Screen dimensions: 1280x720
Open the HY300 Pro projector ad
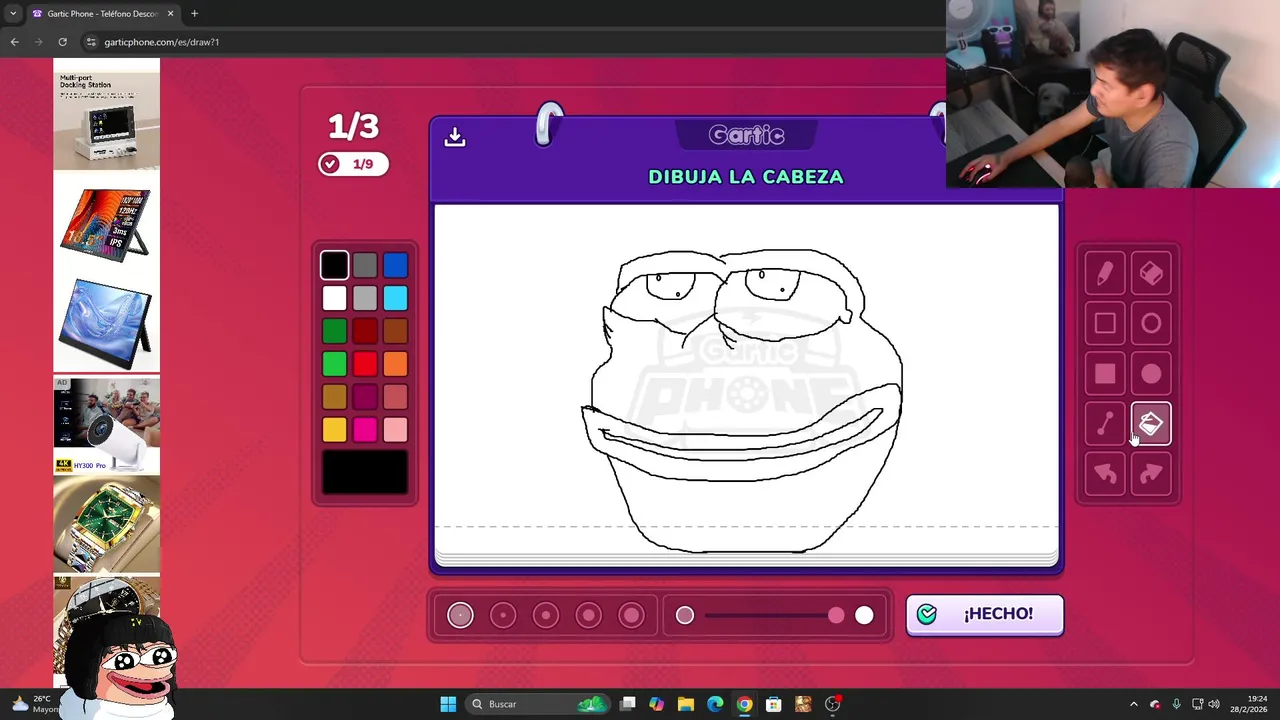tap(106, 424)
